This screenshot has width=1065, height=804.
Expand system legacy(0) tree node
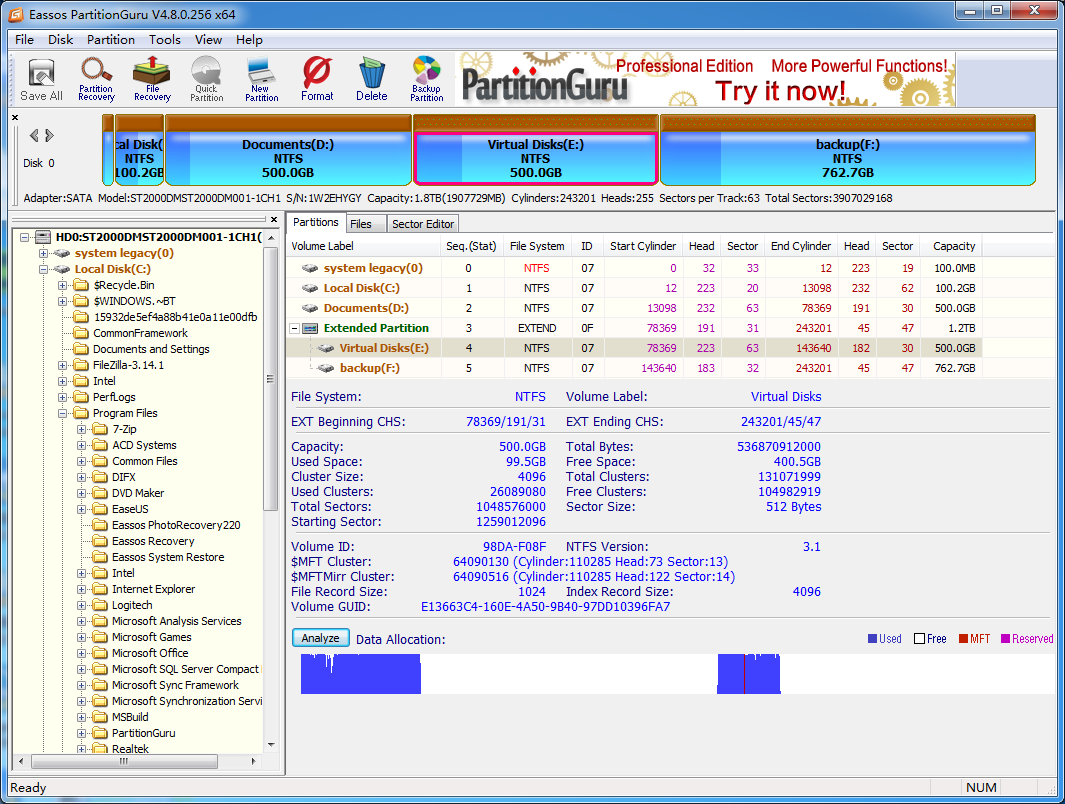tap(43, 253)
